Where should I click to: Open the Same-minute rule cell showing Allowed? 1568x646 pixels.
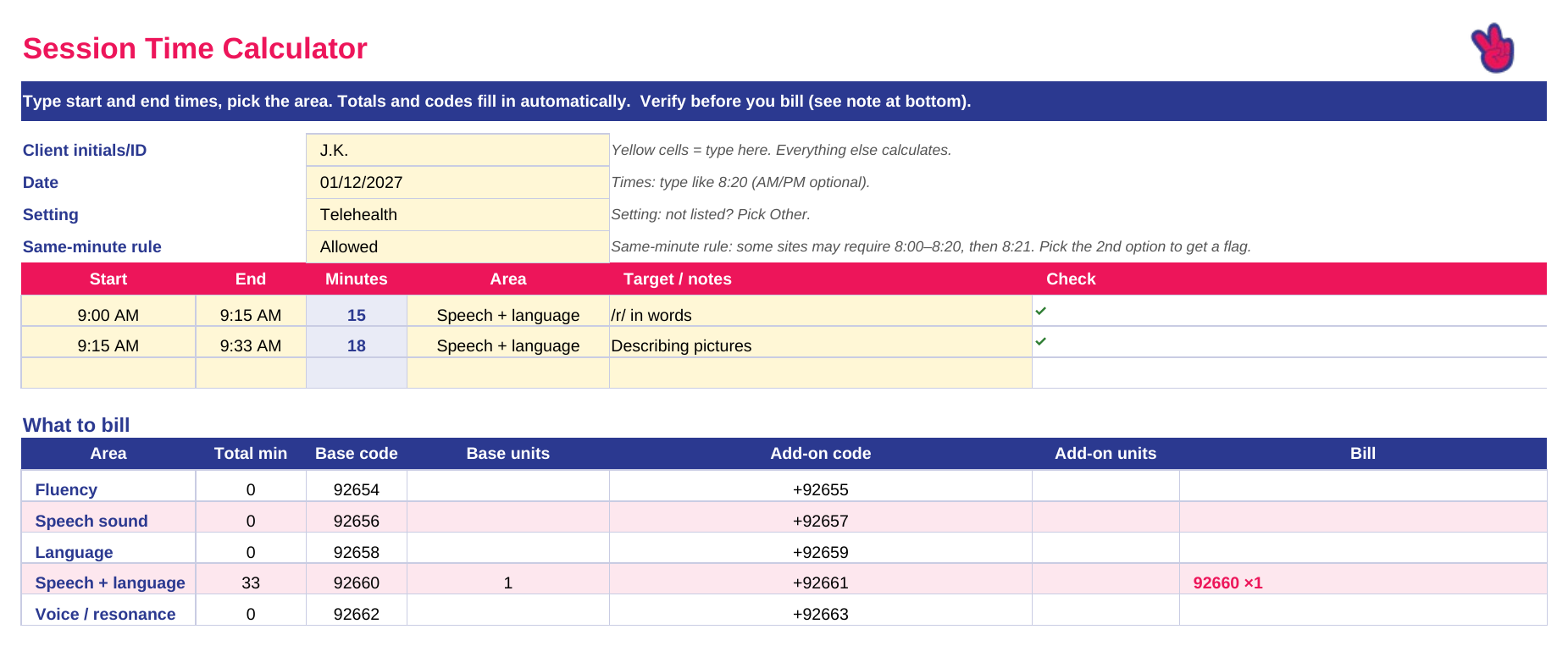pos(457,246)
